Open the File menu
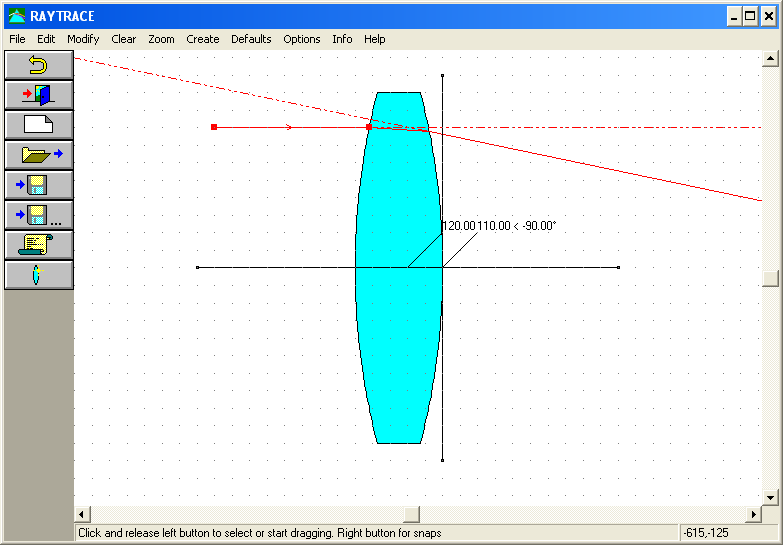This screenshot has width=783, height=545. [17, 39]
